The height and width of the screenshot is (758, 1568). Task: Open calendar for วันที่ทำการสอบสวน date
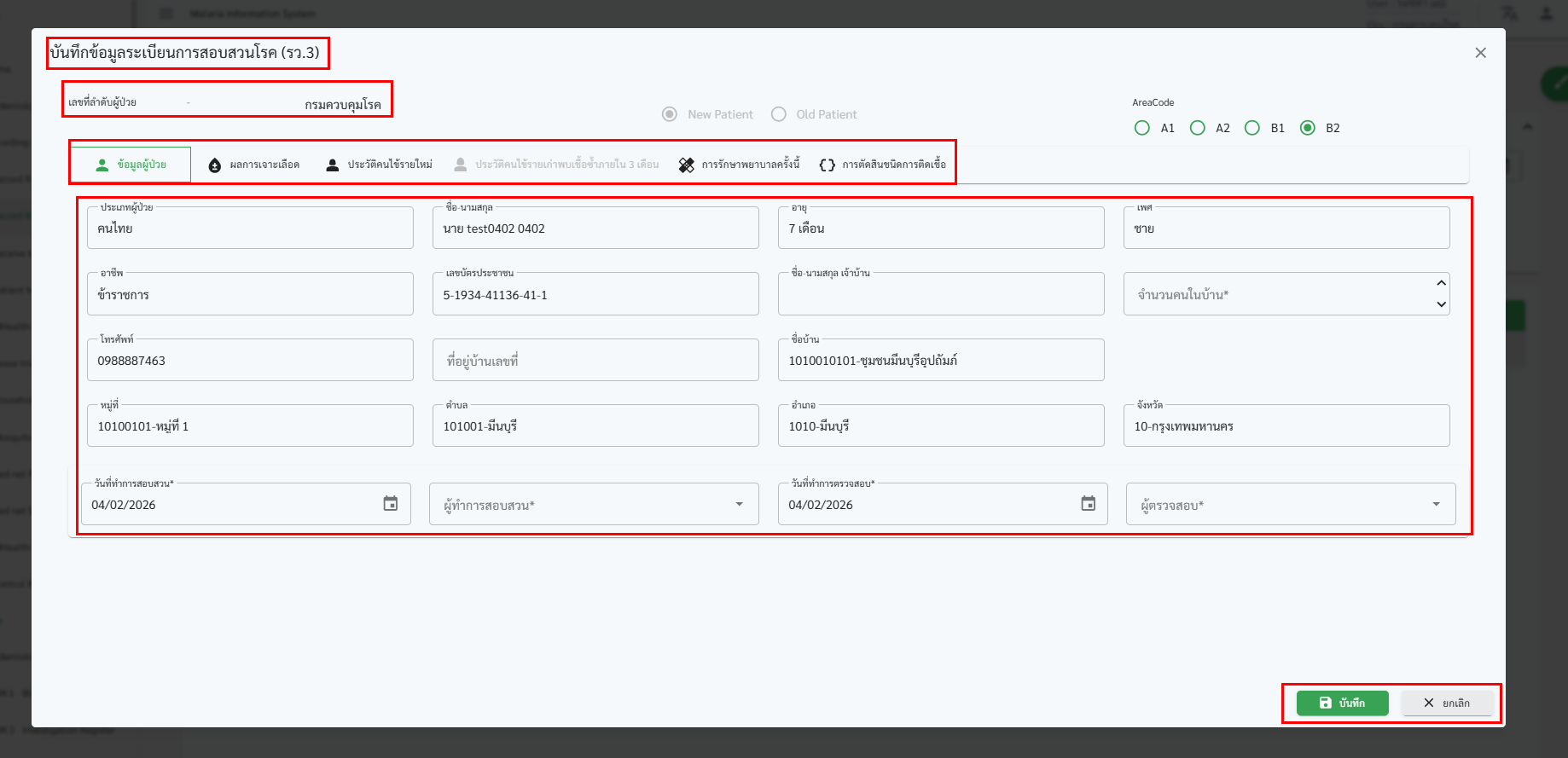391,504
